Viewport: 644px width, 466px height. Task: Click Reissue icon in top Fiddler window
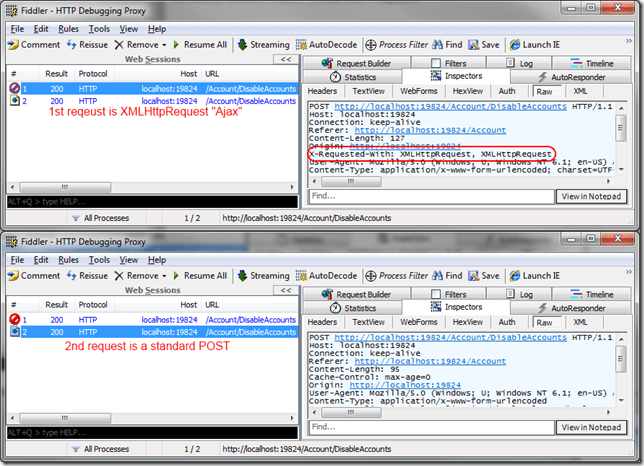(71, 45)
